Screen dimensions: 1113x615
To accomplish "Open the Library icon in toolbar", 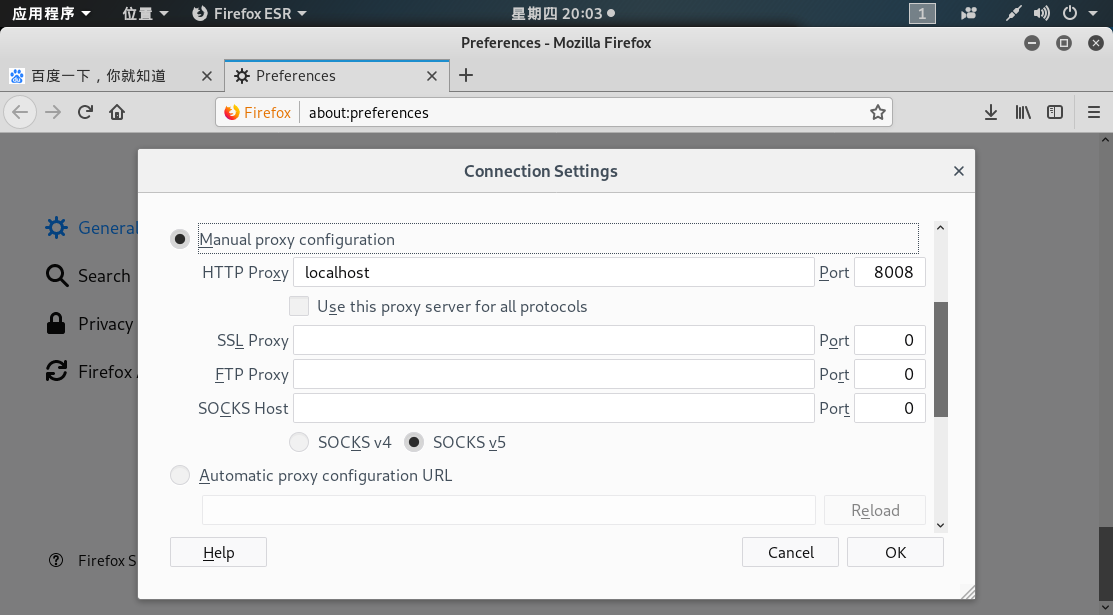I will 1022,112.
